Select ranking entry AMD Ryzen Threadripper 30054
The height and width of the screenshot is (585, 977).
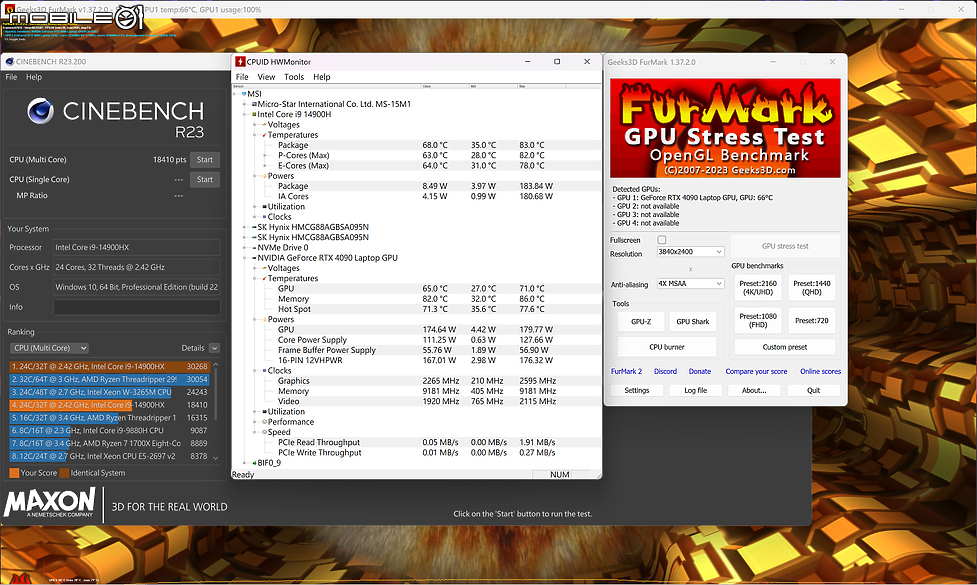tap(110, 379)
